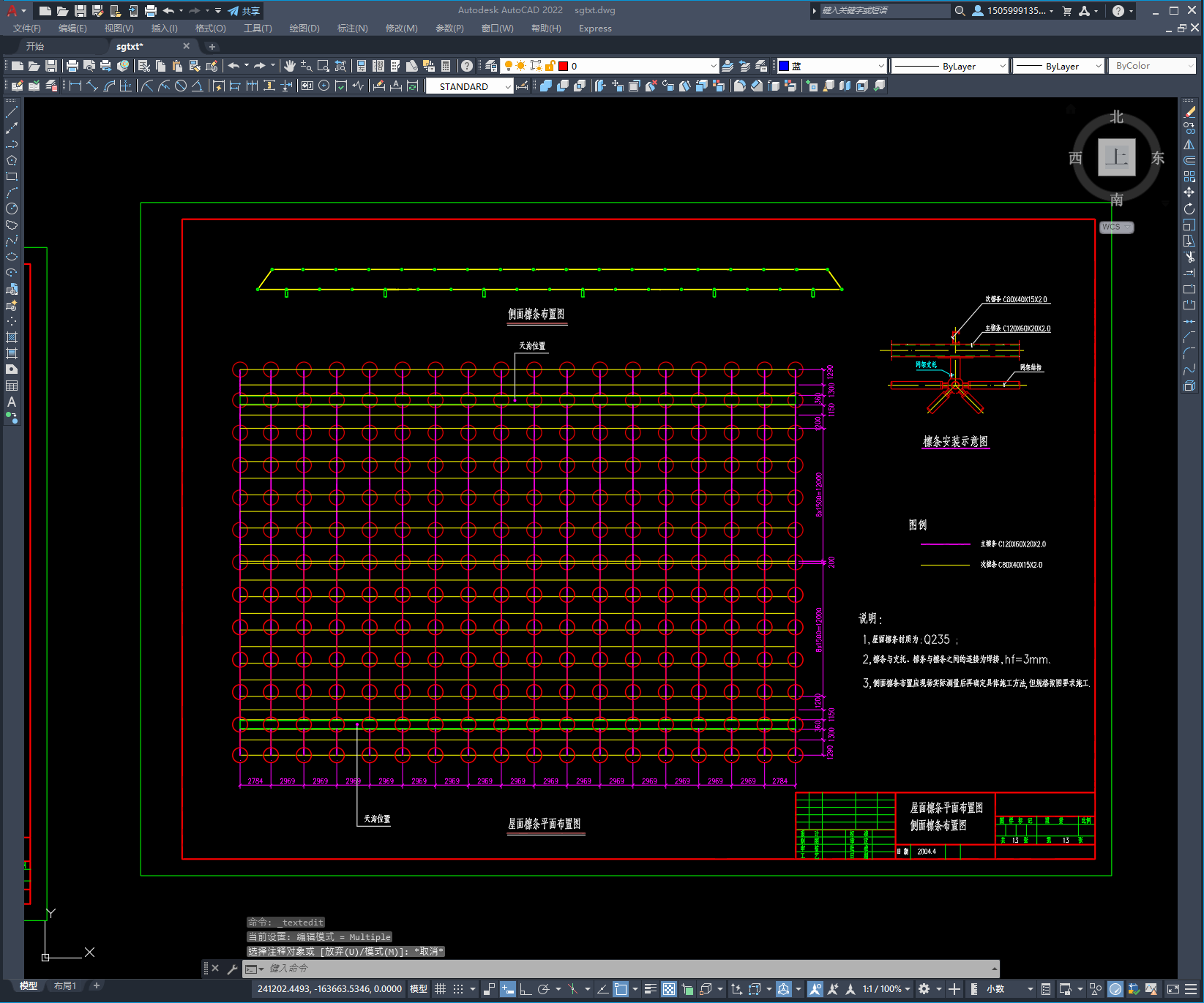Select the Linear dimension tool
The width and height of the screenshot is (1204, 1003).
(75, 86)
